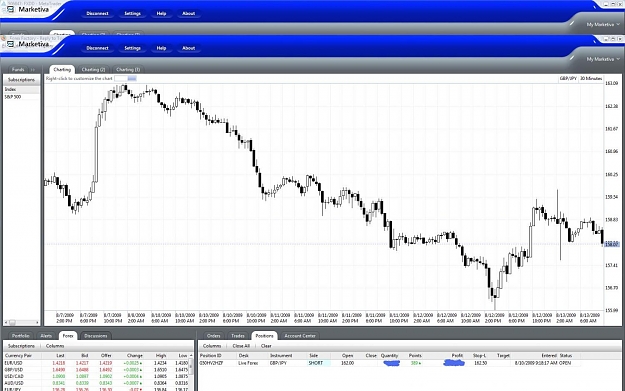Screen dimensions: 625x391
Task: Open Subscriptions in the left sidebar panel
Action: 22,80
